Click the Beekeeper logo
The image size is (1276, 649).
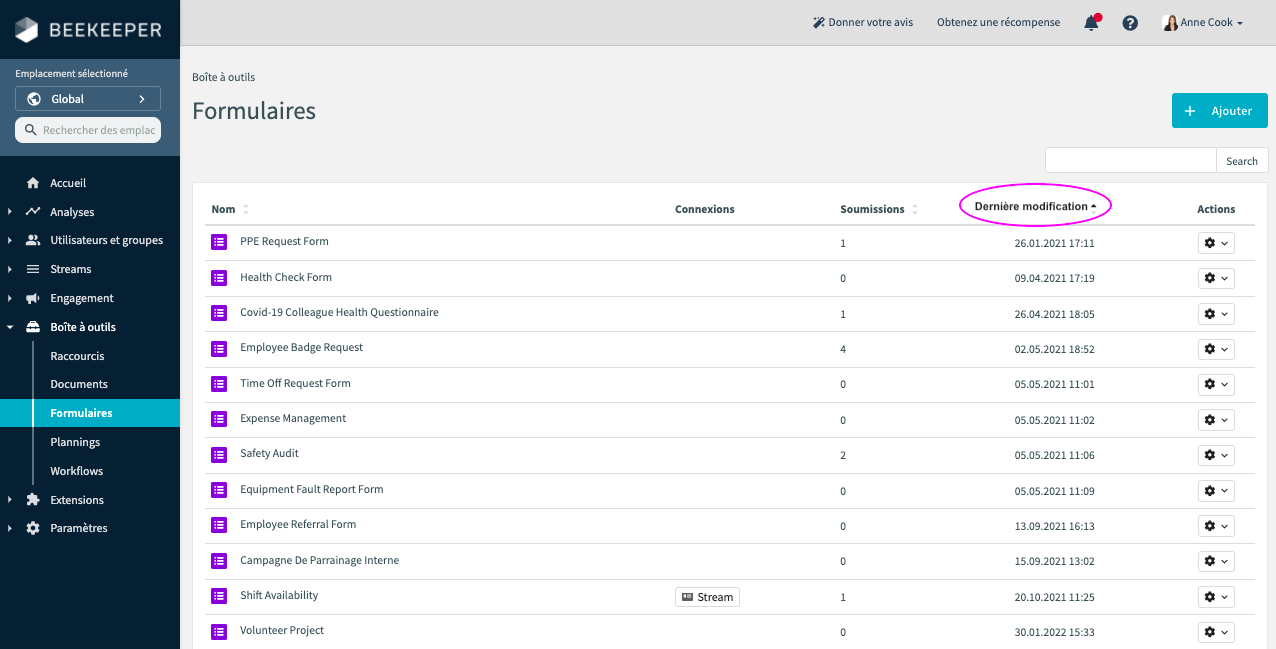pos(88,30)
